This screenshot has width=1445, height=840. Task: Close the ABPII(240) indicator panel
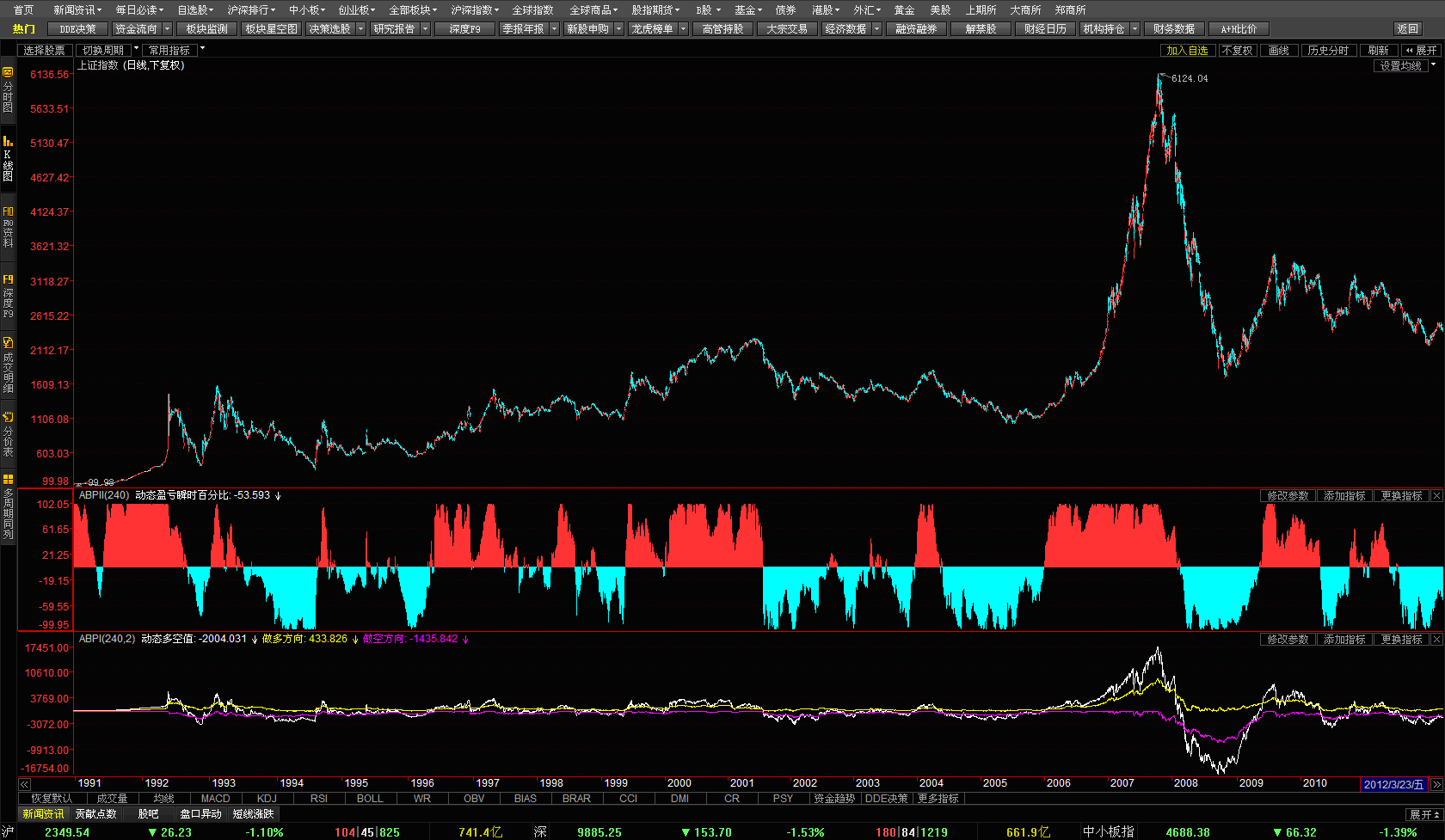1436,496
